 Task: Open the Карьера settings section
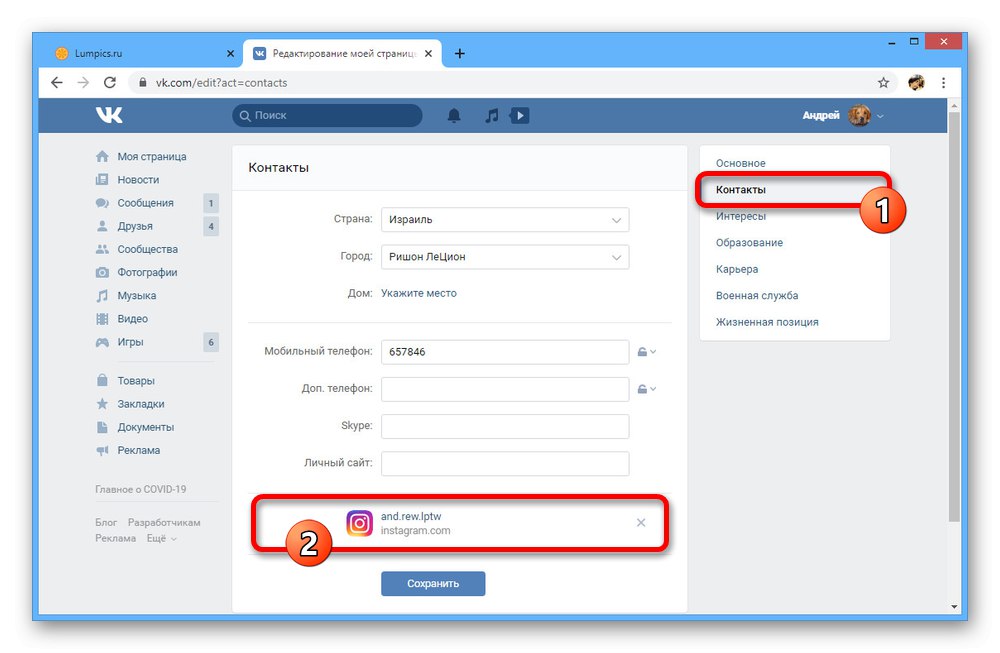click(x=737, y=269)
